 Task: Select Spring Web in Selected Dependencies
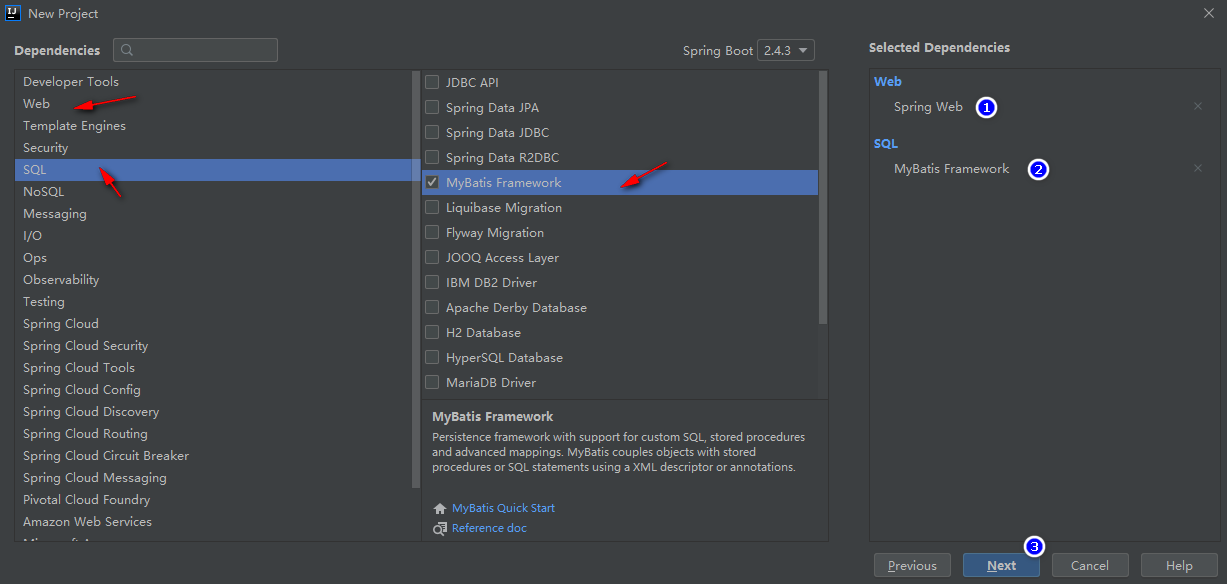pos(928,107)
